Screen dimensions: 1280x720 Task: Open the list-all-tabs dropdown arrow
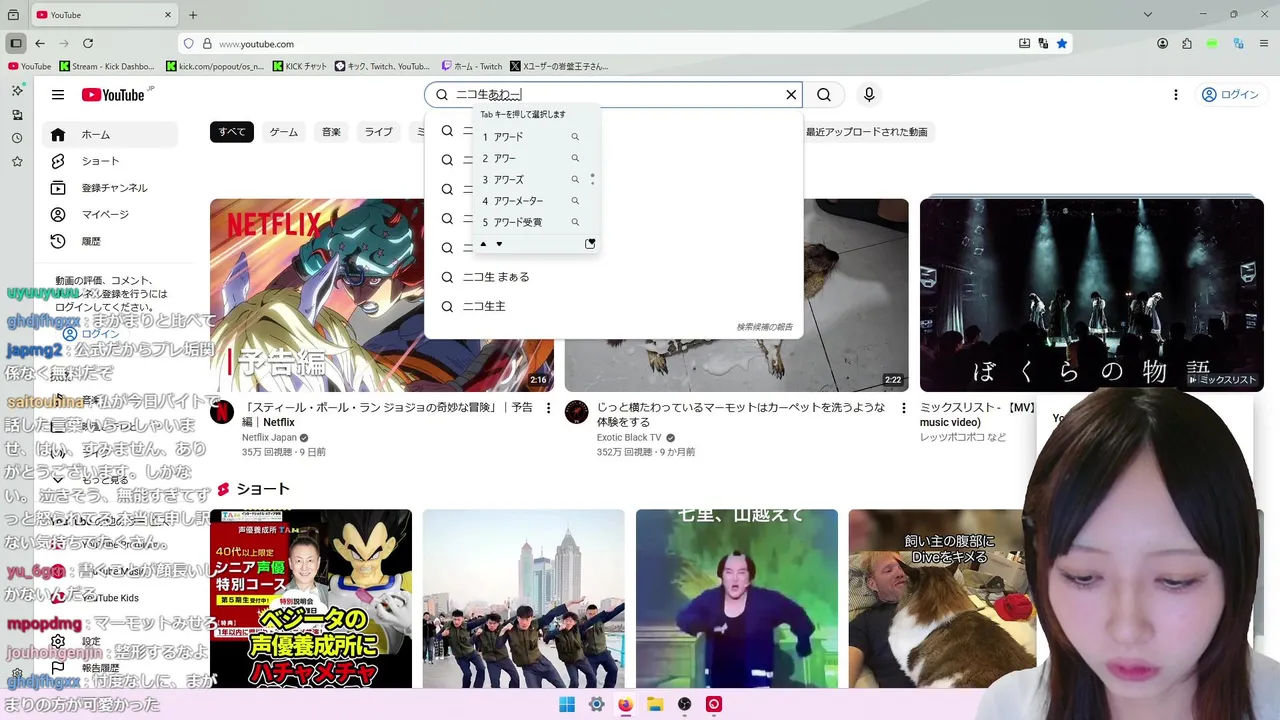coord(1148,15)
